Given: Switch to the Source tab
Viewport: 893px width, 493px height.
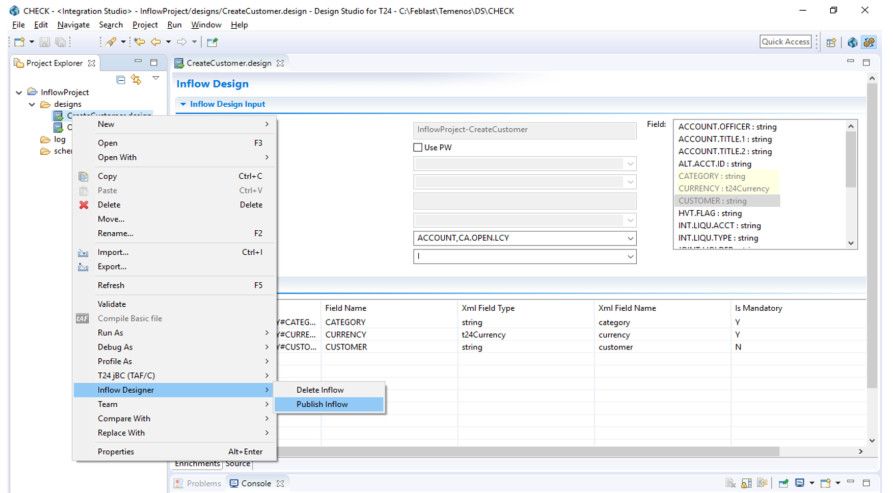Looking at the screenshot, I should (237, 464).
